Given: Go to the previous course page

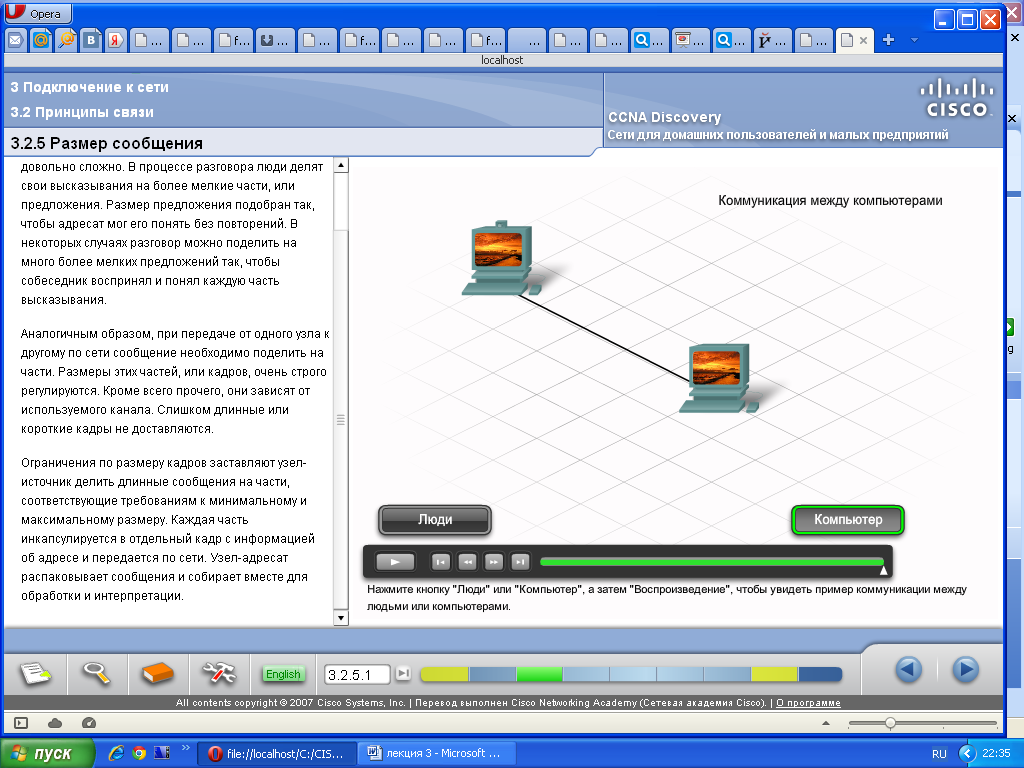Looking at the screenshot, I should [x=908, y=670].
